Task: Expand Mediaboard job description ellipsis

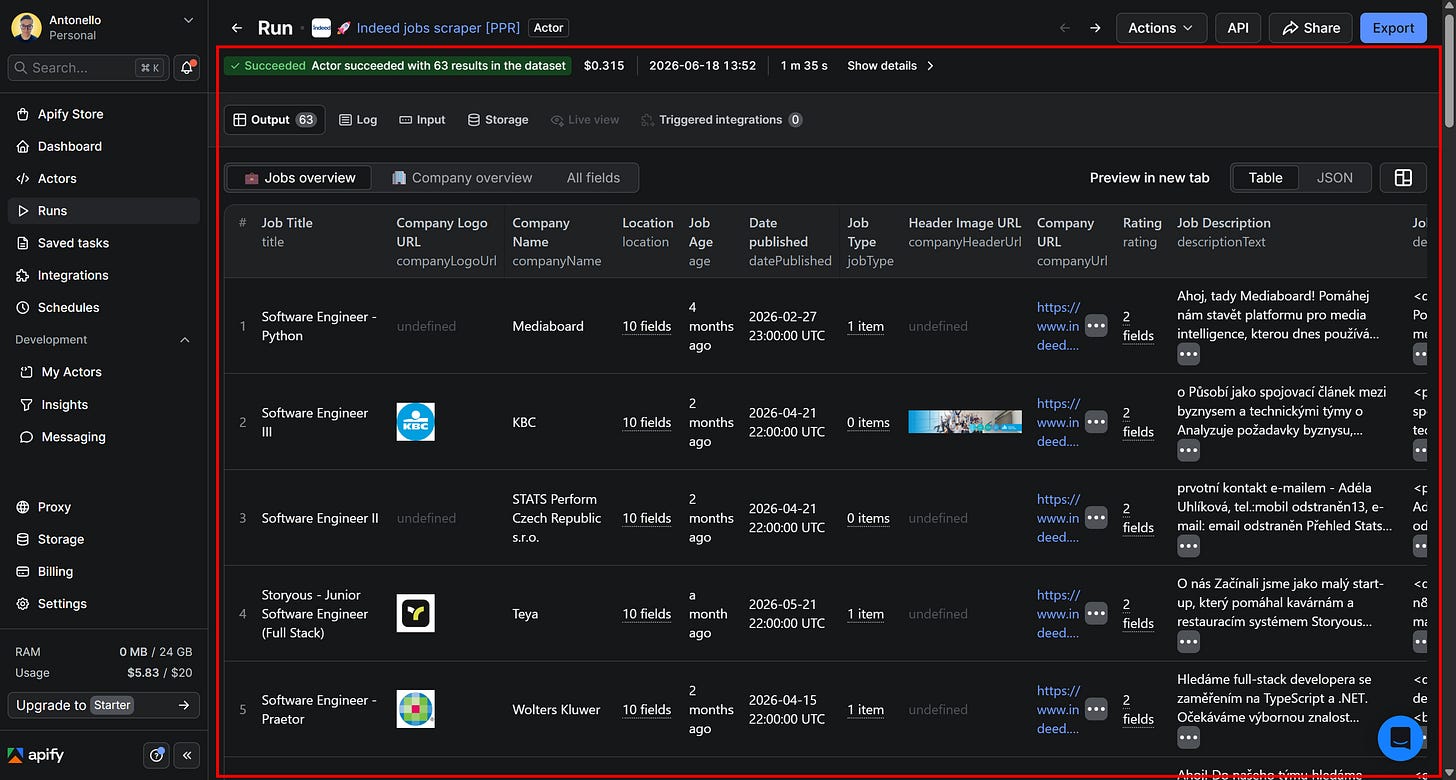Action: click(1188, 354)
